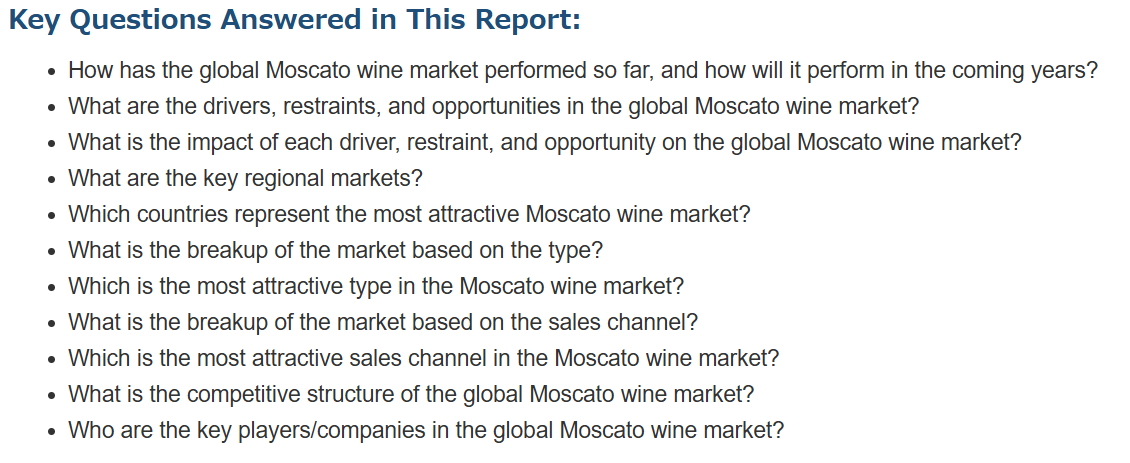Select the breakup based on type question
Viewport: 1130px width, 463px height.
(336, 251)
